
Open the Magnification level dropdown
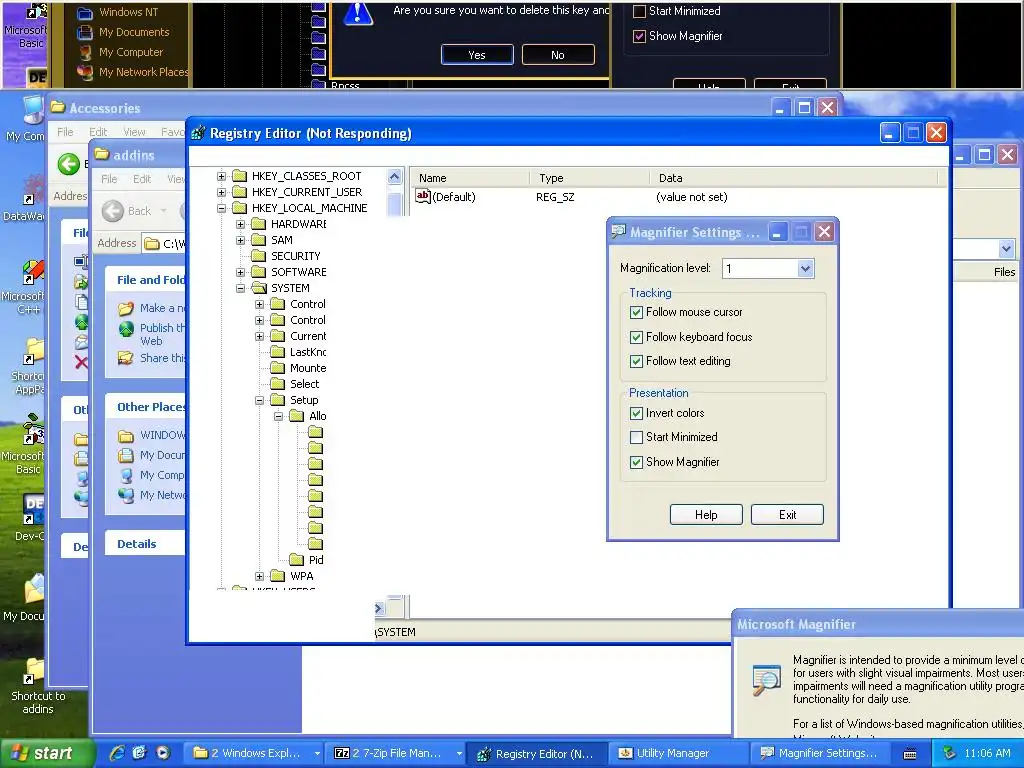pos(805,268)
